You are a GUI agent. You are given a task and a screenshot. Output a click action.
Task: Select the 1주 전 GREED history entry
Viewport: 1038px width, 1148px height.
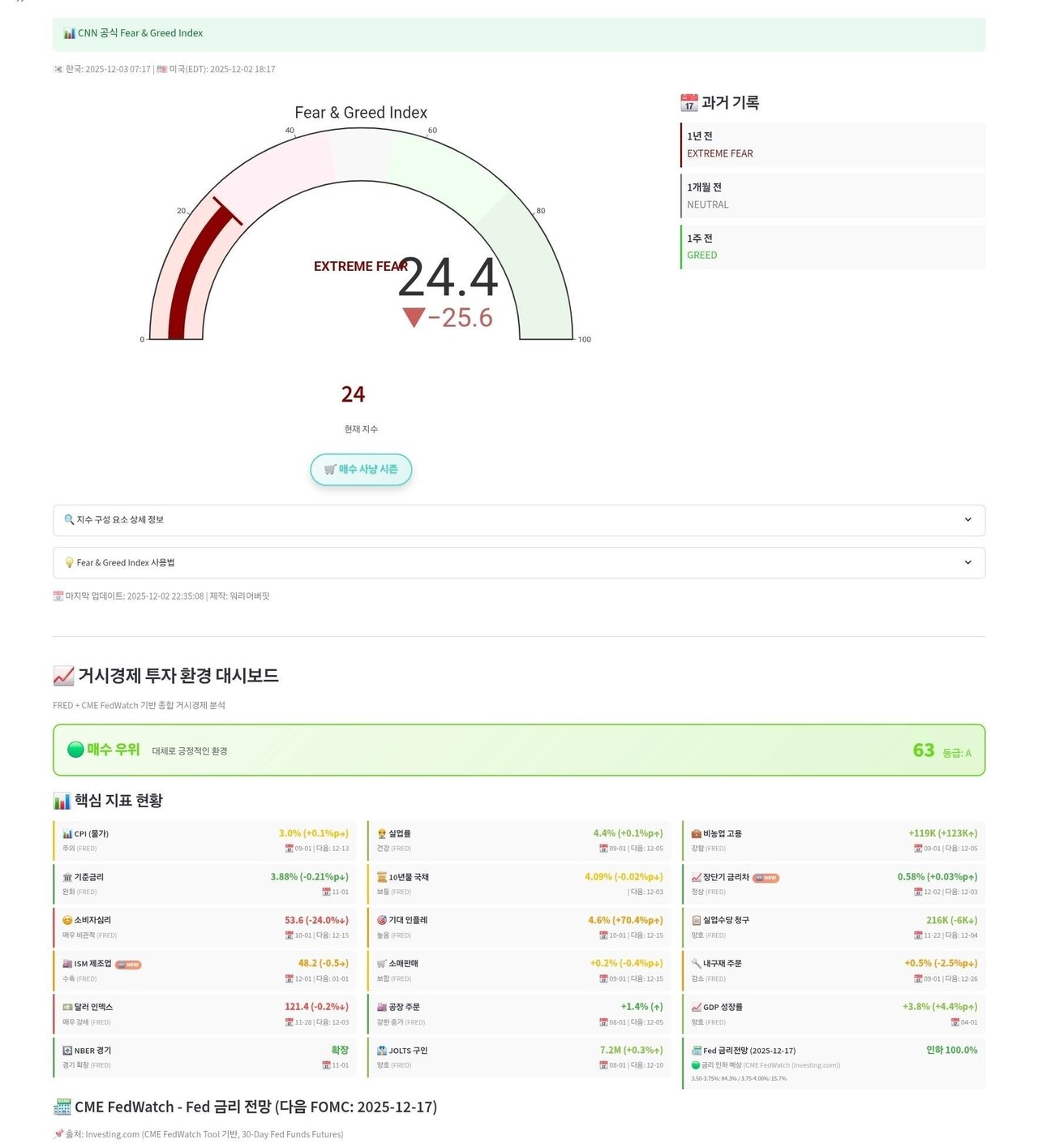tap(830, 247)
